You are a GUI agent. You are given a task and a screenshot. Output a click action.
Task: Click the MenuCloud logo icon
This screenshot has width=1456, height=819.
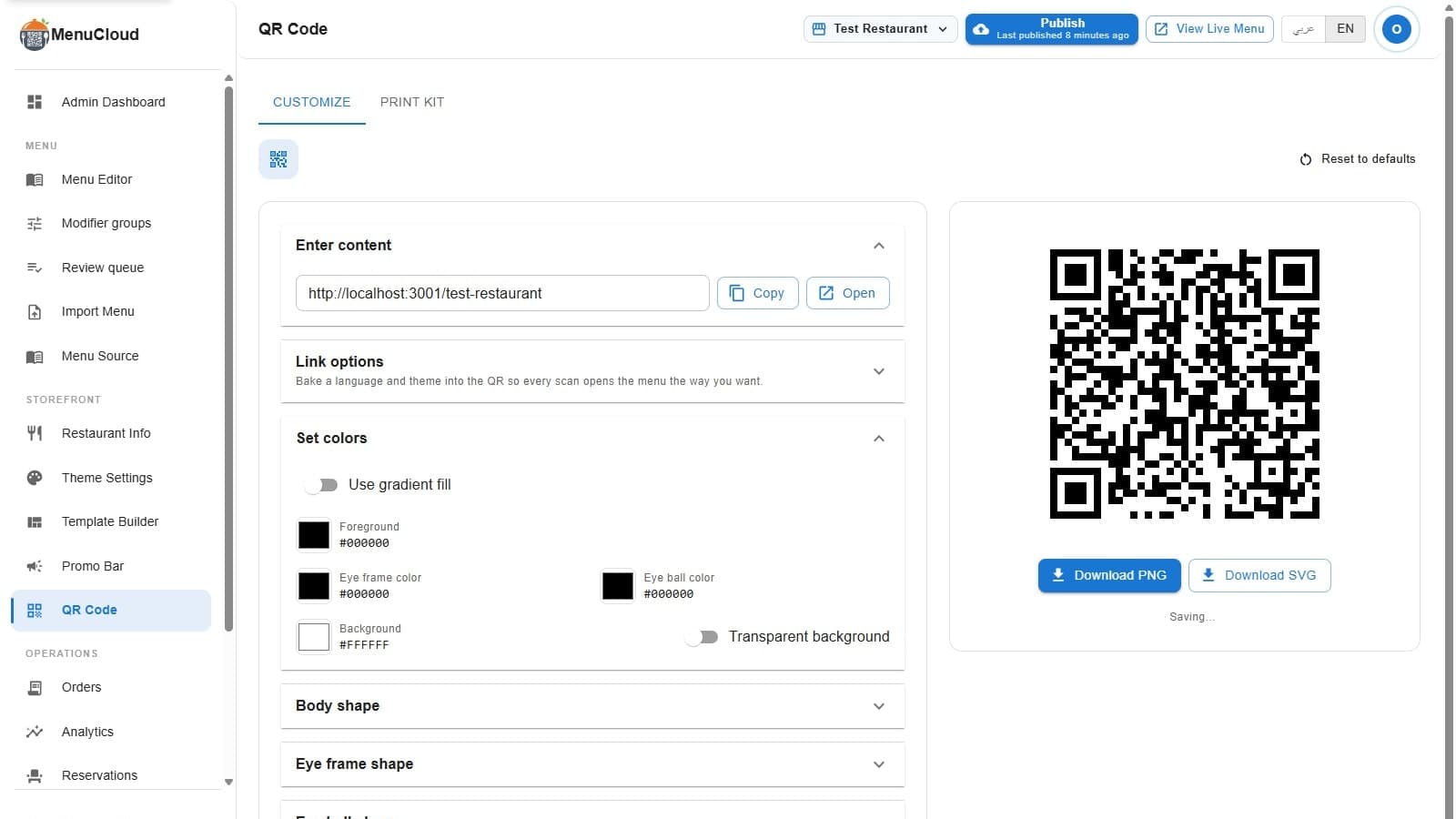34,35
